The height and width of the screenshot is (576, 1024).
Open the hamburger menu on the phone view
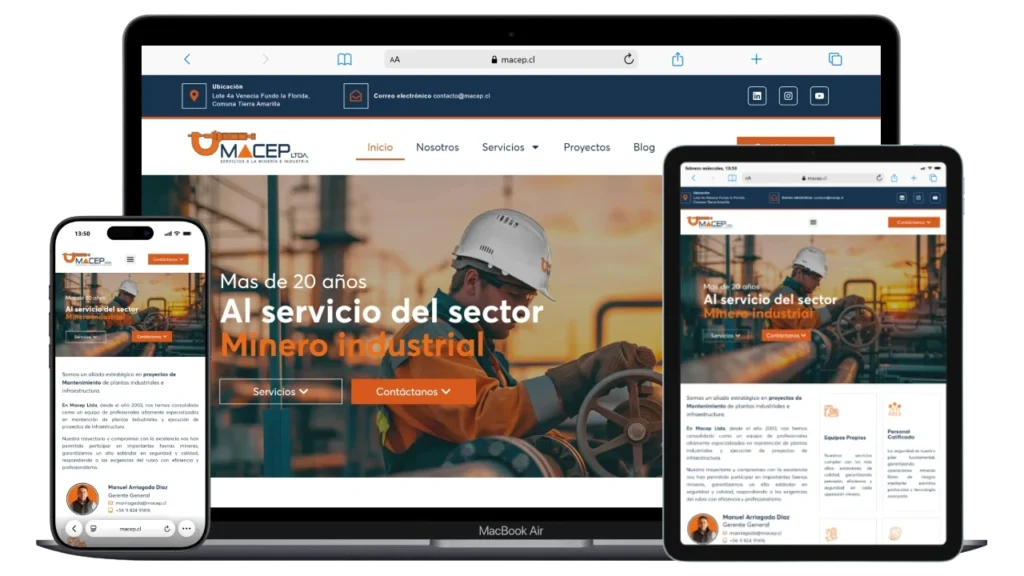click(130, 258)
